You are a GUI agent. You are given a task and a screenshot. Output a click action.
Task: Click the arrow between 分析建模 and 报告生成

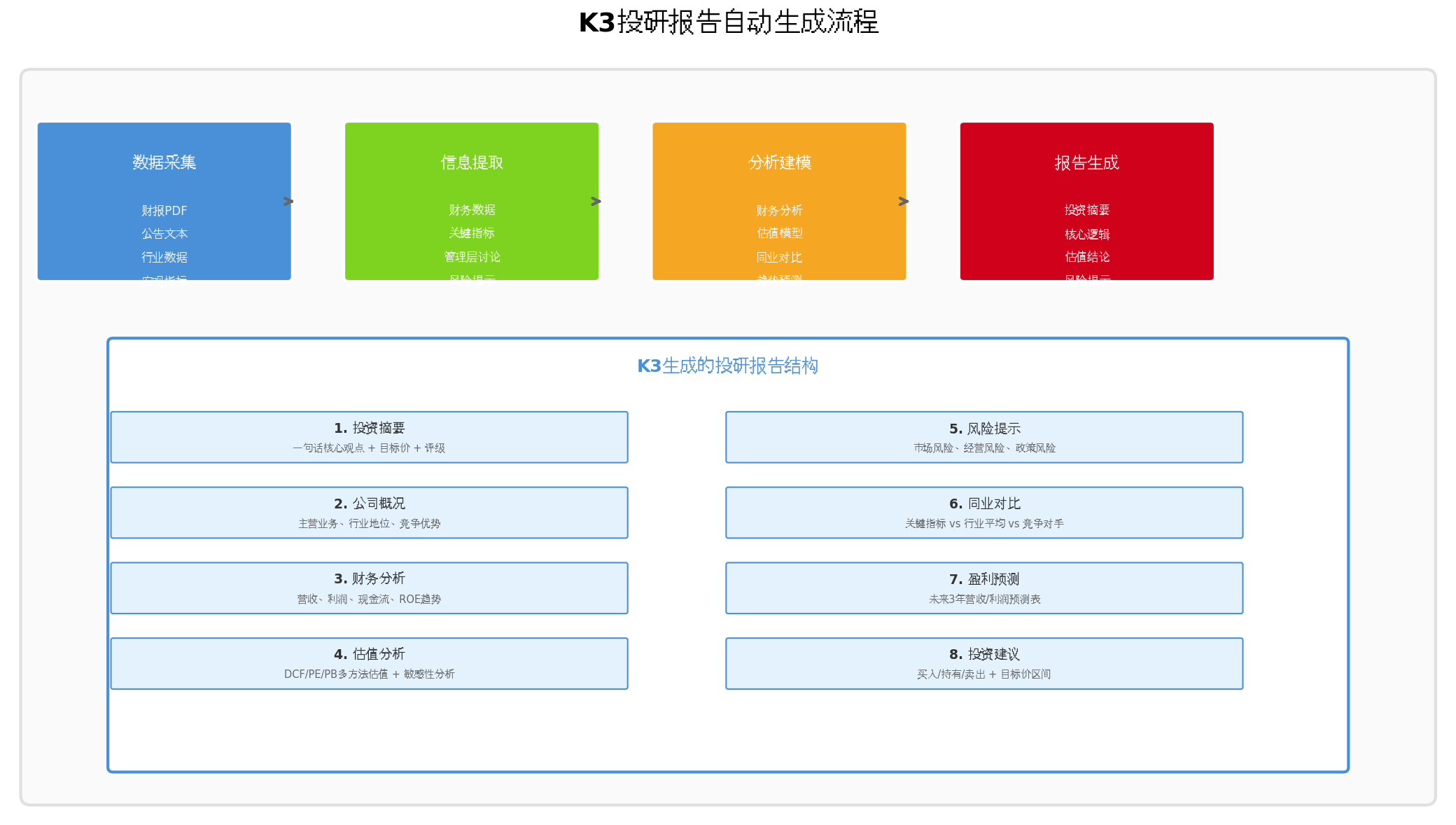tap(904, 202)
